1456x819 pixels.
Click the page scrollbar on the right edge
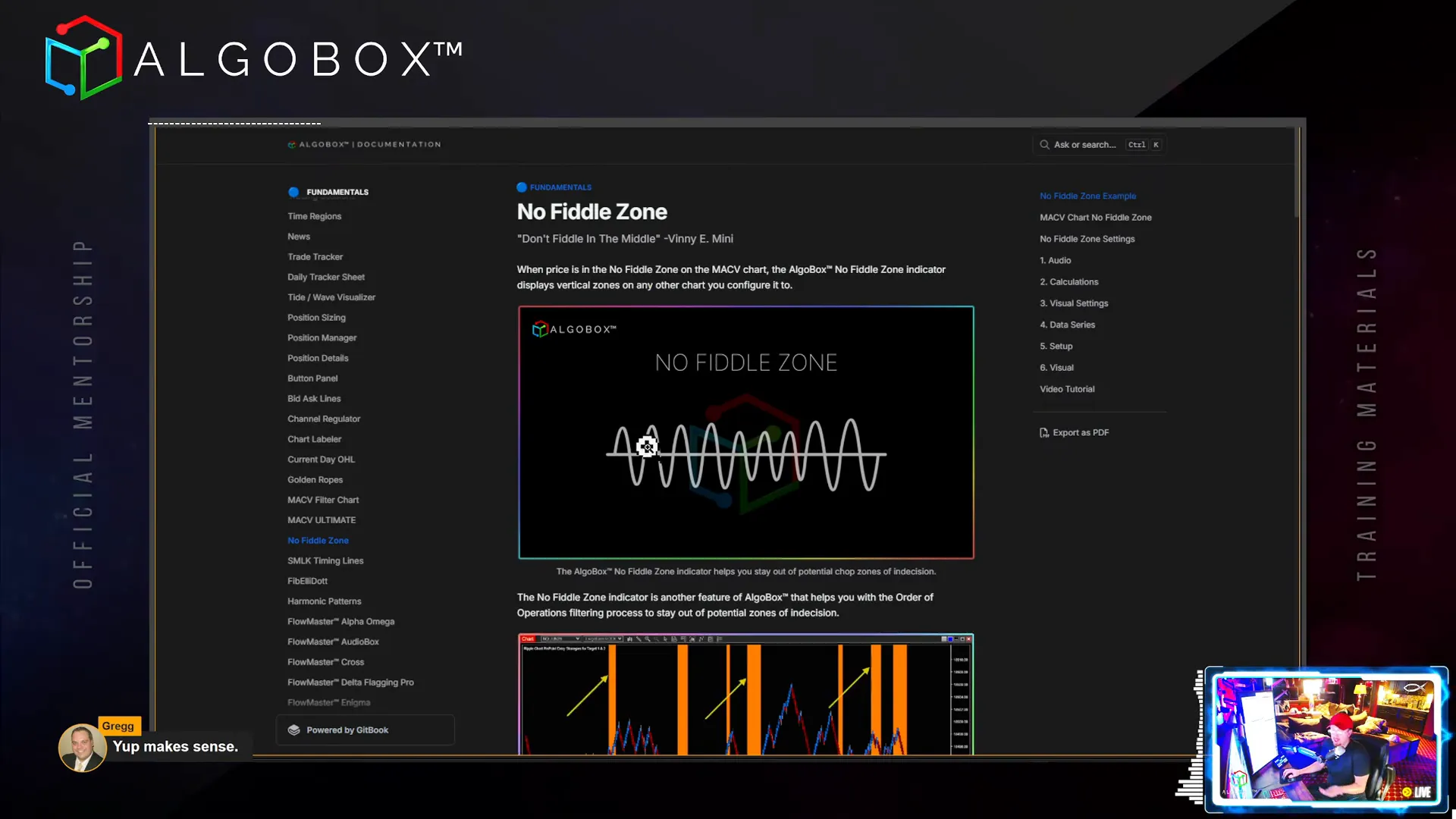point(1298,174)
